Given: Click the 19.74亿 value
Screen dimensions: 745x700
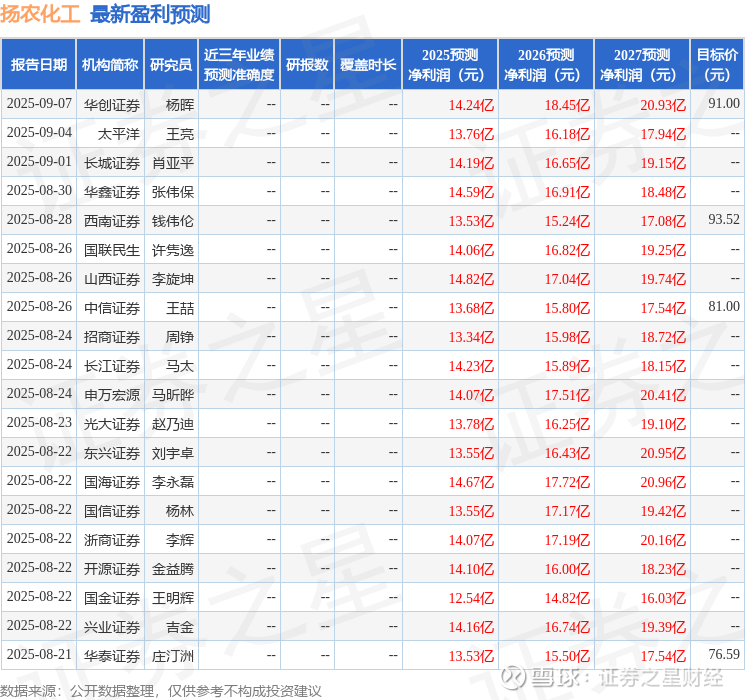Looking at the screenshot, I should pos(663,279).
